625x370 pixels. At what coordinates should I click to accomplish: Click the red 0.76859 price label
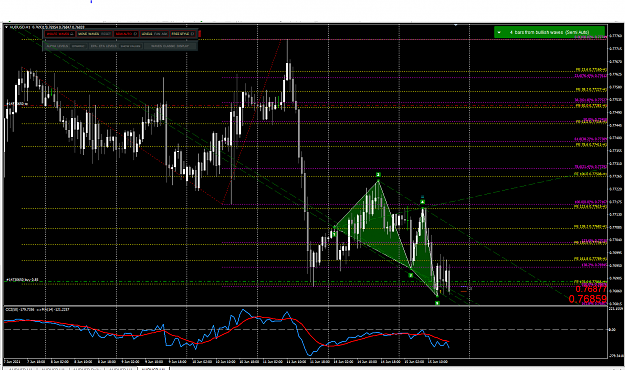tap(588, 299)
